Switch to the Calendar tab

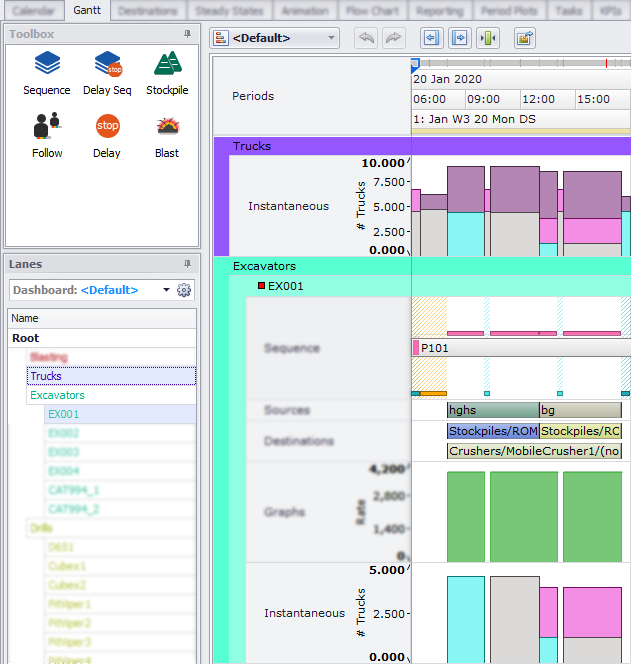point(34,10)
